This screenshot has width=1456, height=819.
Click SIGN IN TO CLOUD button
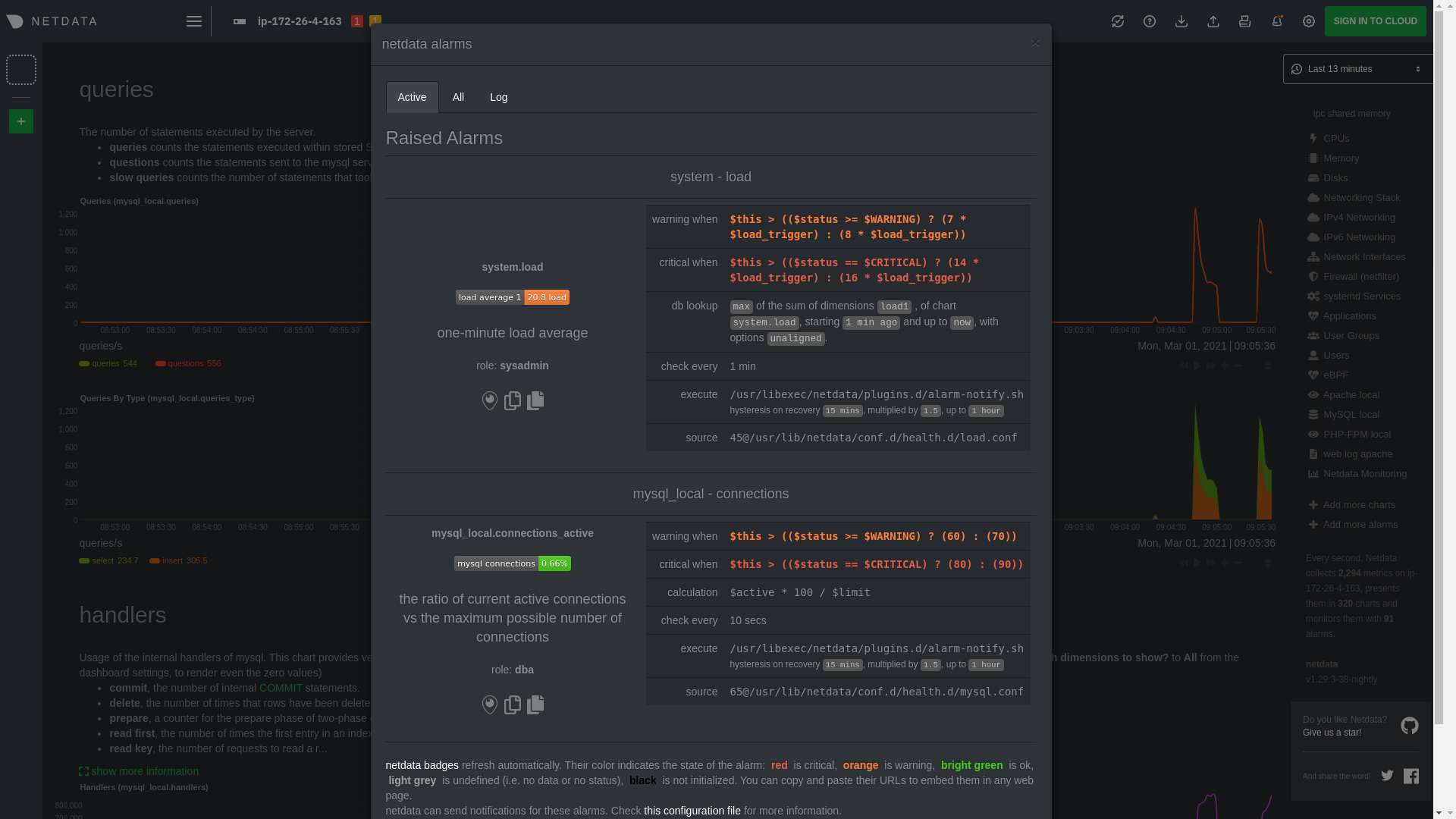(x=1375, y=21)
